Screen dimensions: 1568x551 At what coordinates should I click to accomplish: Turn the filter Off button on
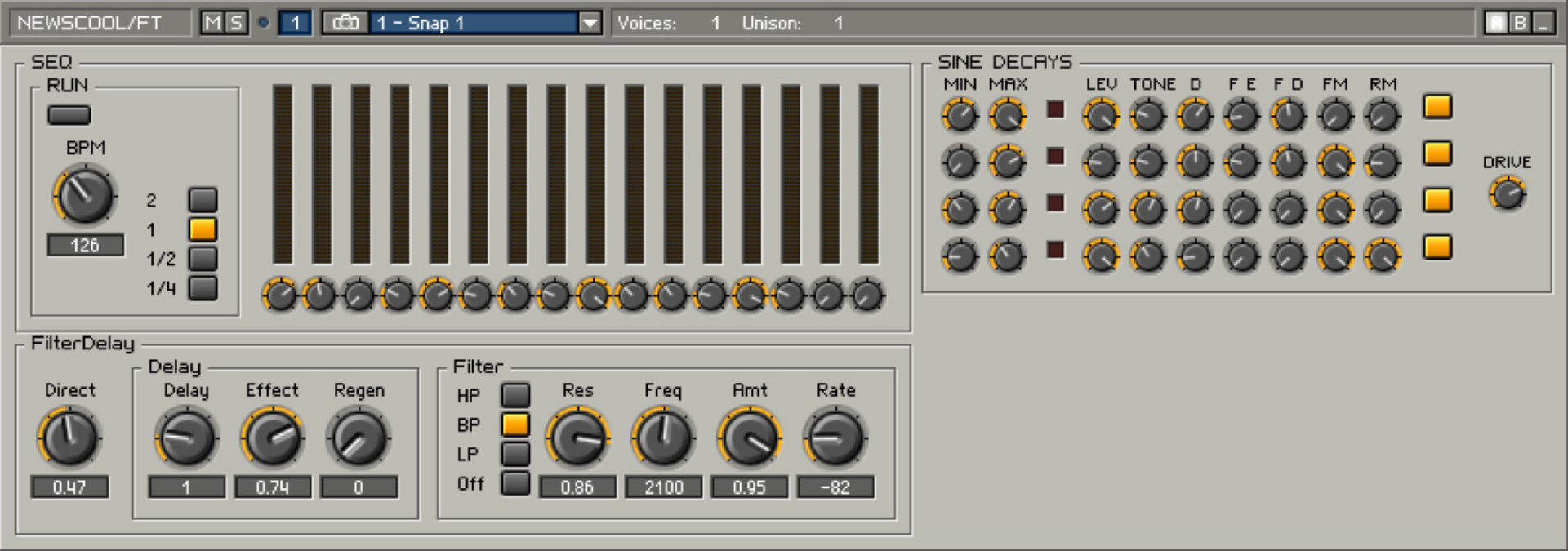(515, 483)
